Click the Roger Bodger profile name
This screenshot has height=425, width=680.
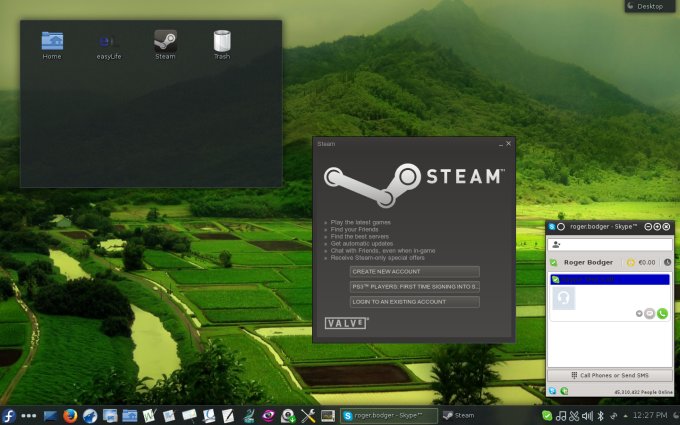pos(588,262)
